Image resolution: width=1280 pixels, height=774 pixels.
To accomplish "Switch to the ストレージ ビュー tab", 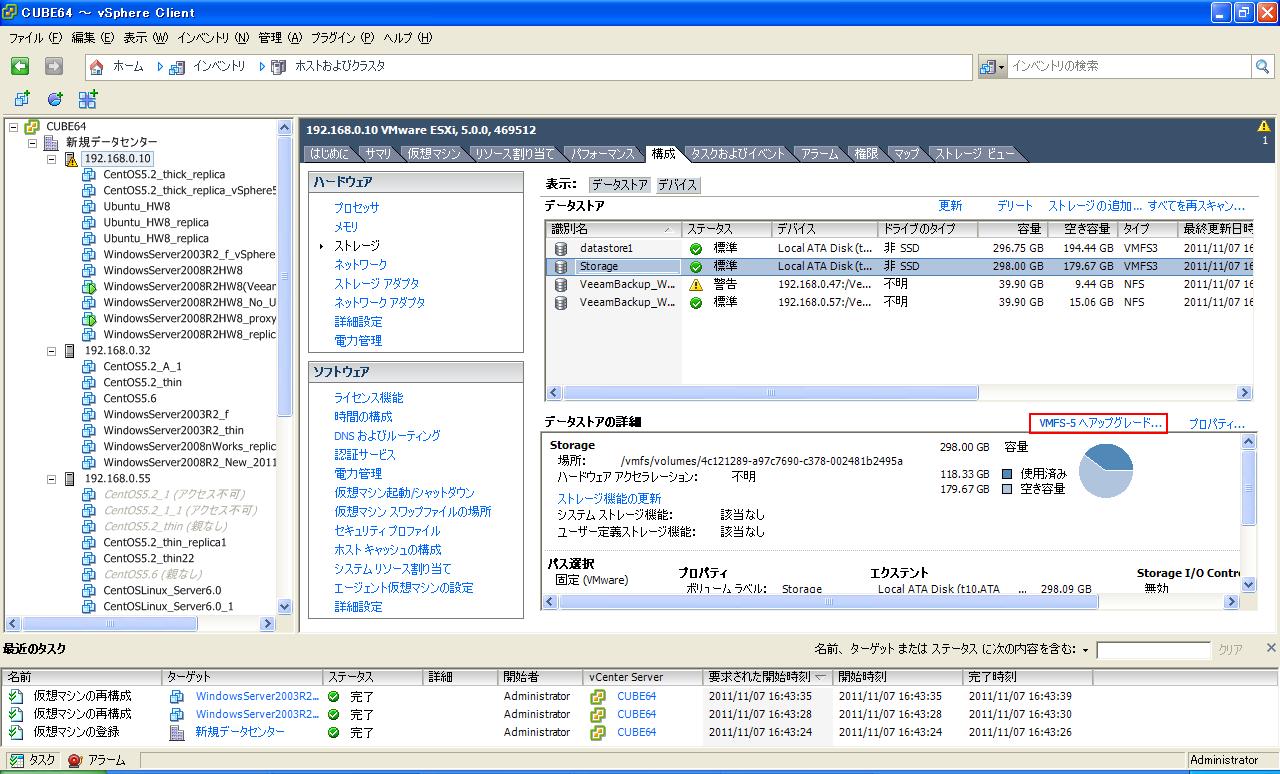I will 974,154.
